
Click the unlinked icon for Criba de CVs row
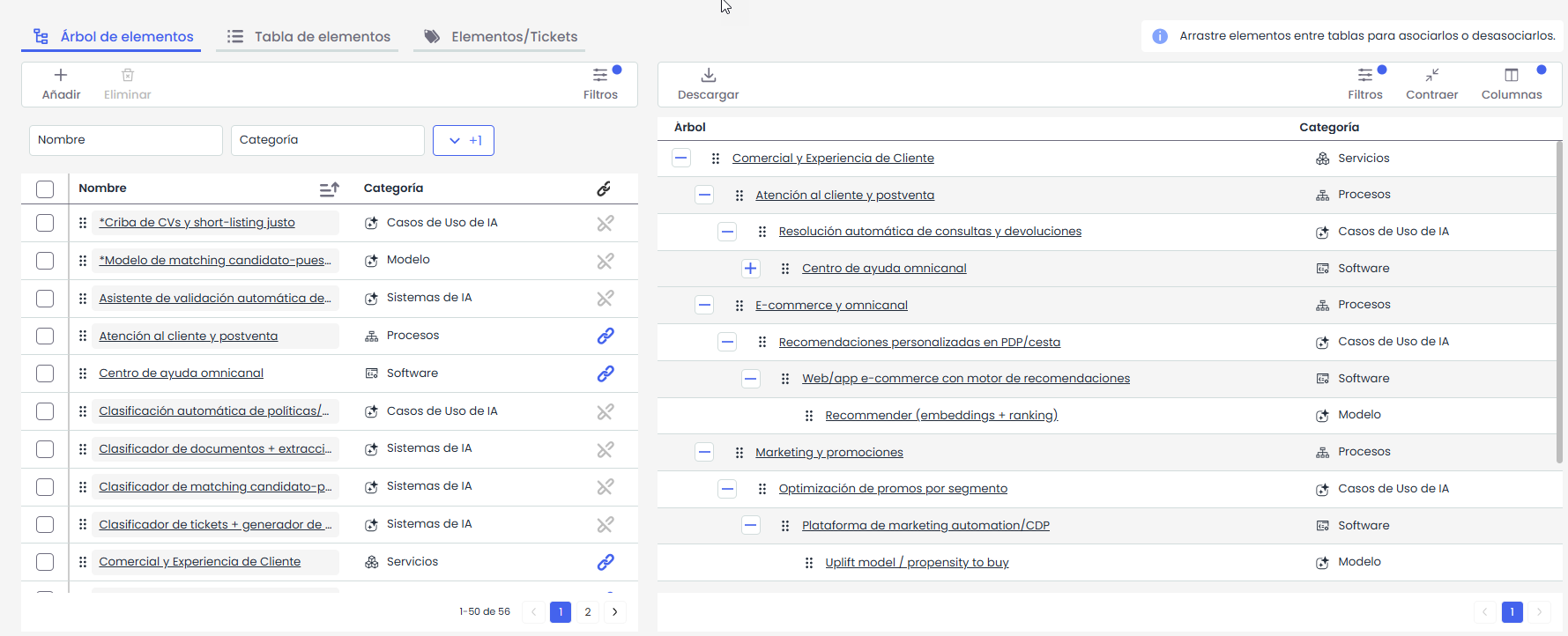606,224
